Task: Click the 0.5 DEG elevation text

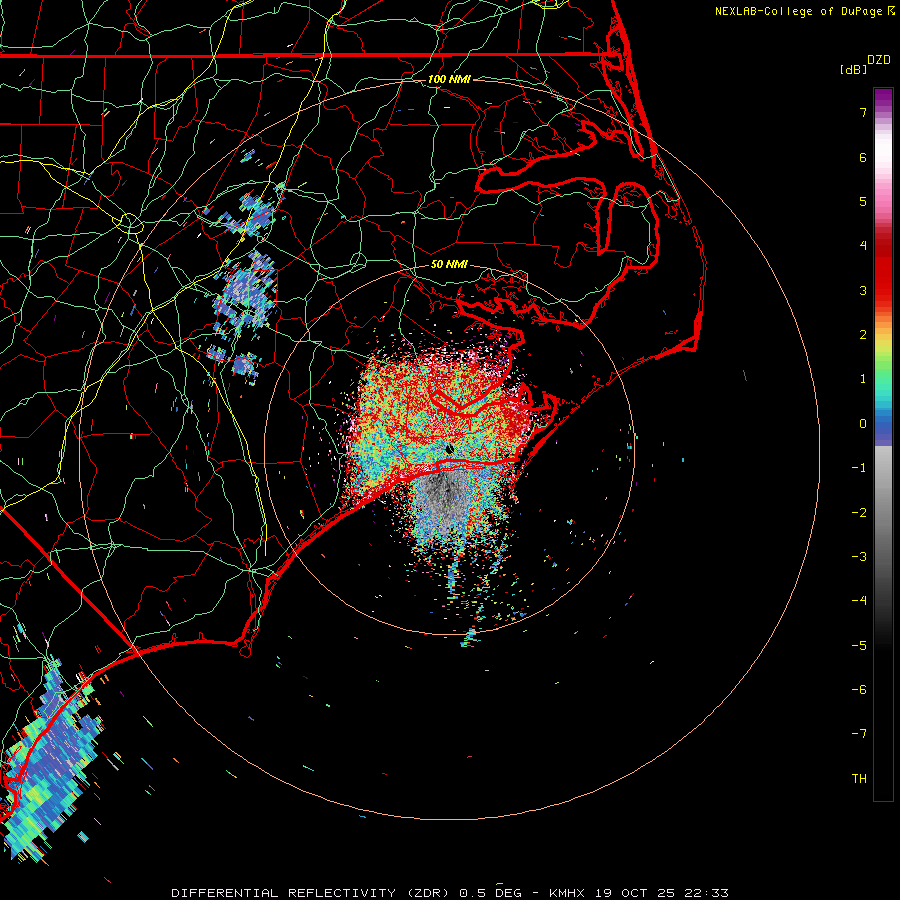Action: coord(491,893)
